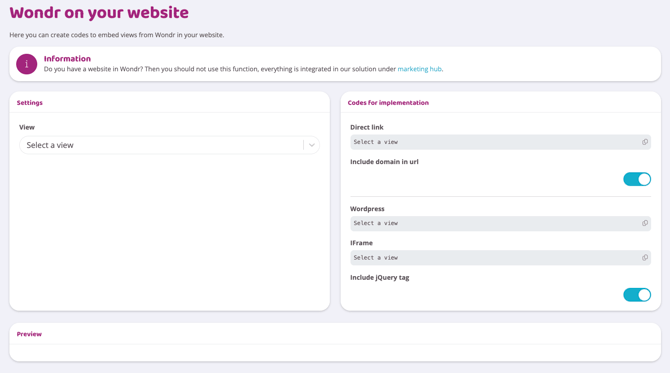Copy the Wordpress code
Viewport: 670px width, 373px height.
644,223
